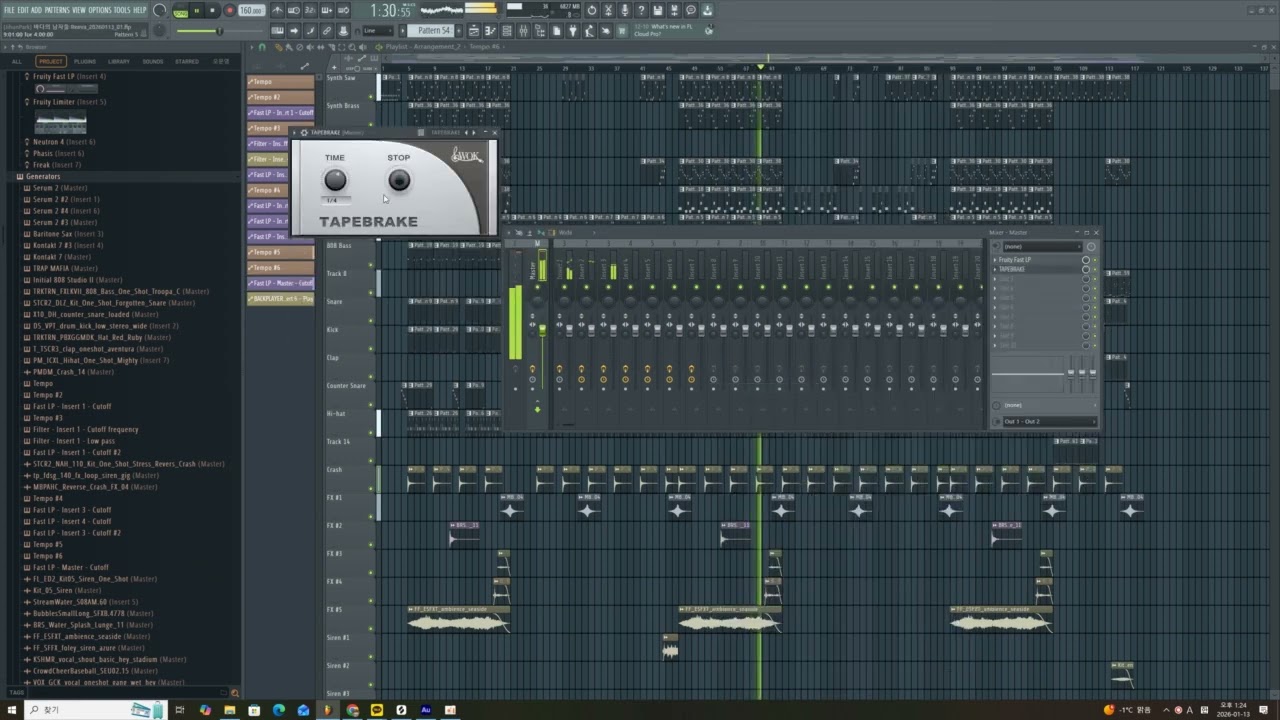The width and height of the screenshot is (1280, 720).
Task: Open the Mixer view icon in toolbar
Action: (523, 30)
